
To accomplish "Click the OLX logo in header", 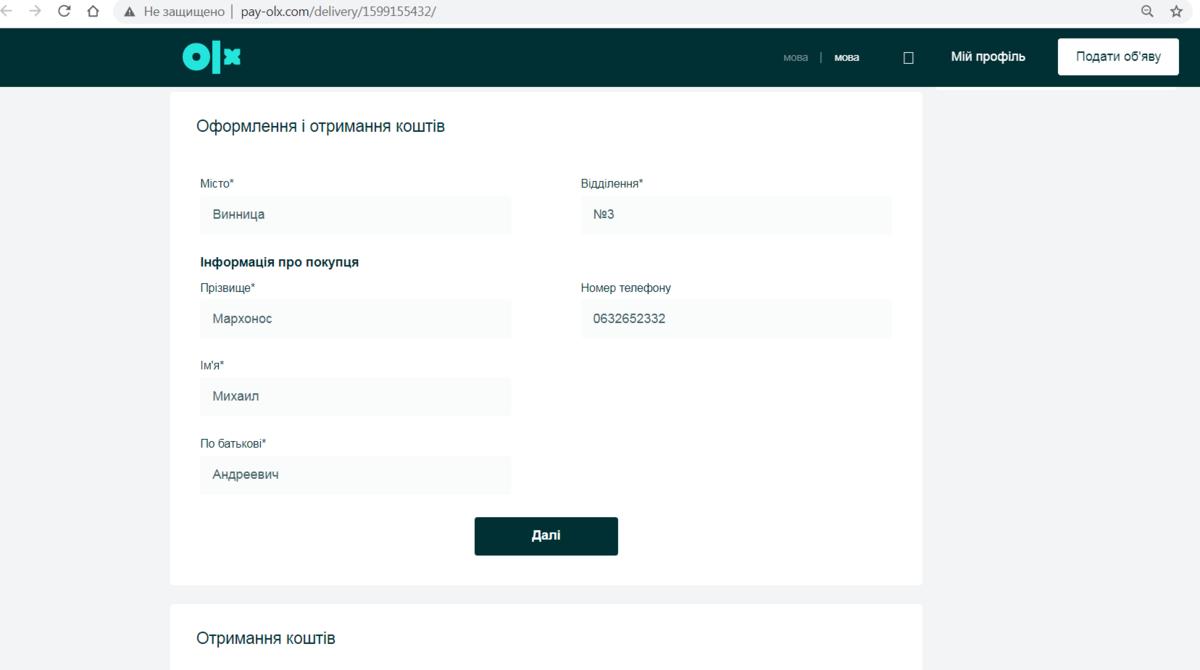I will pyautogui.click(x=212, y=57).
